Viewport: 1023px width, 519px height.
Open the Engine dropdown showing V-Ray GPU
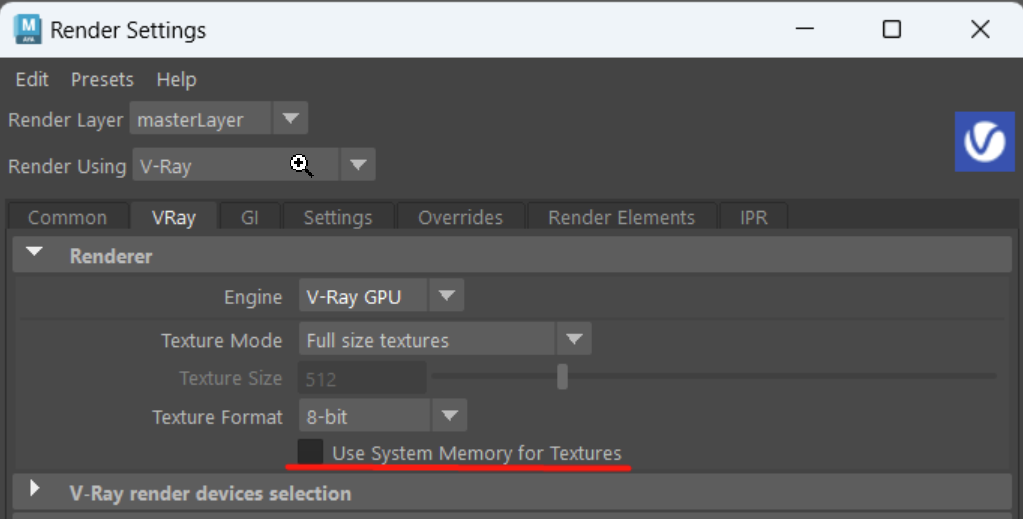(381, 296)
